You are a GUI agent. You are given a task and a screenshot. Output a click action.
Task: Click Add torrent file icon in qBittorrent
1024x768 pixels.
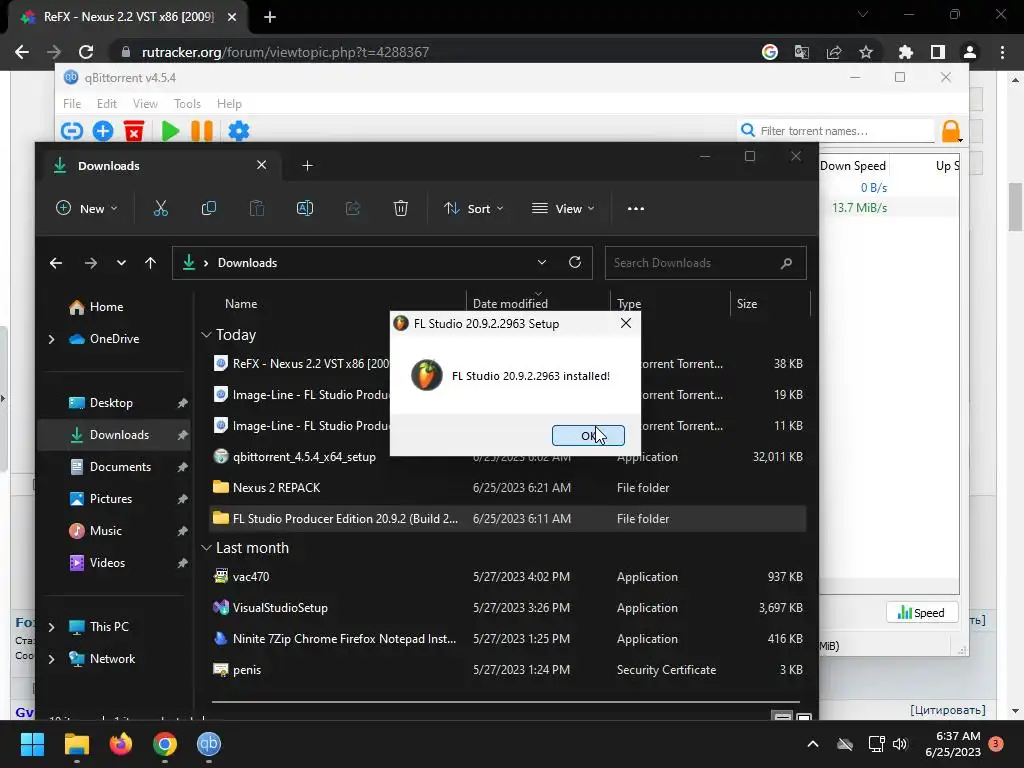tap(103, 131)
